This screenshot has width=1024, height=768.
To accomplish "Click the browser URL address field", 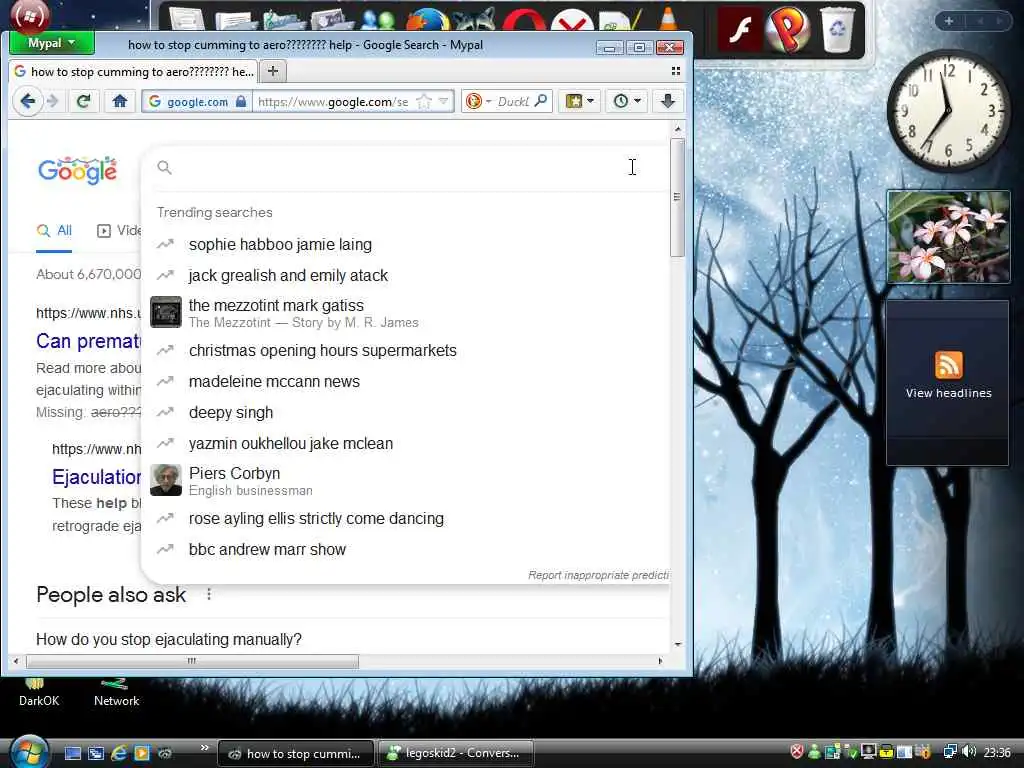I will tap(334, 101).
